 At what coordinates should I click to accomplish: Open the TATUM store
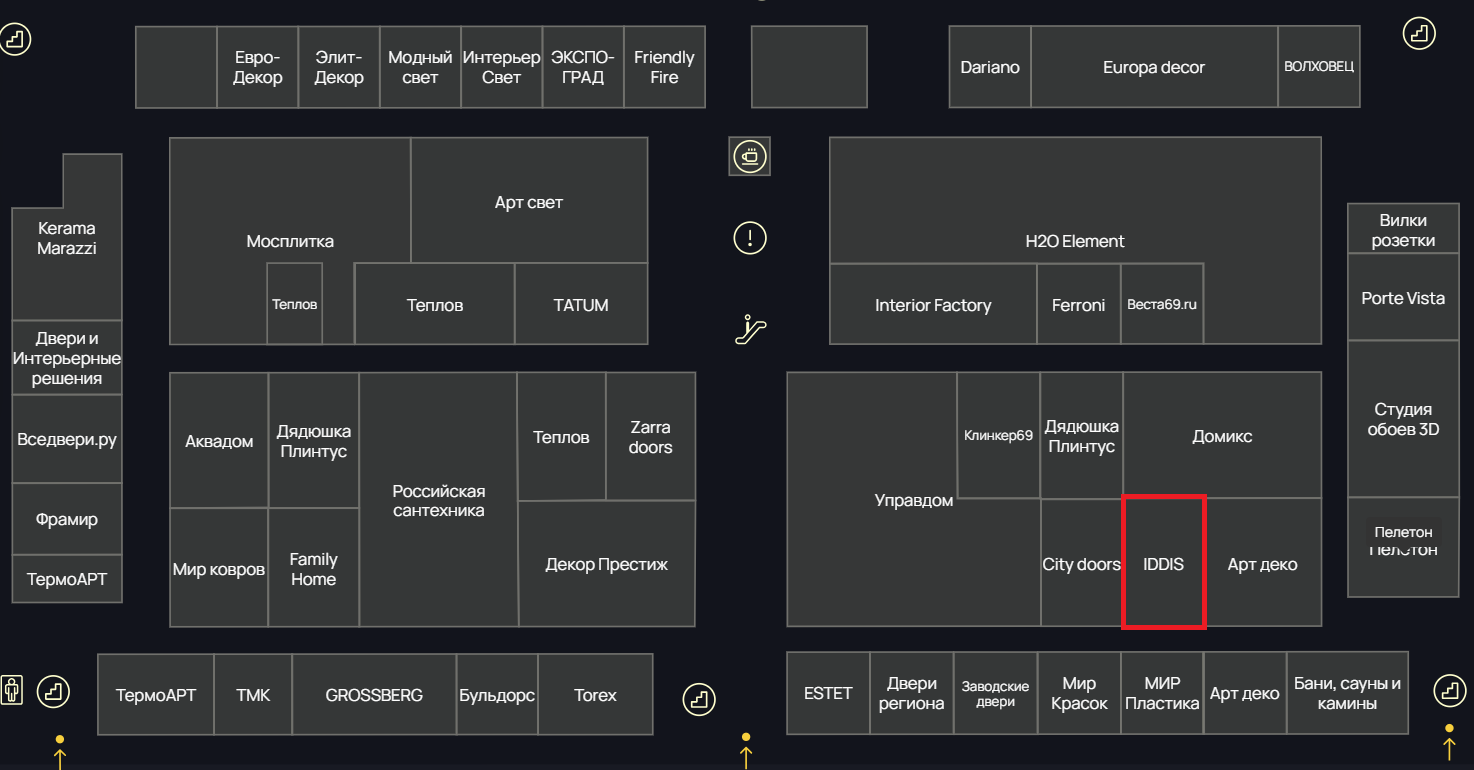(x=581, y=305)
